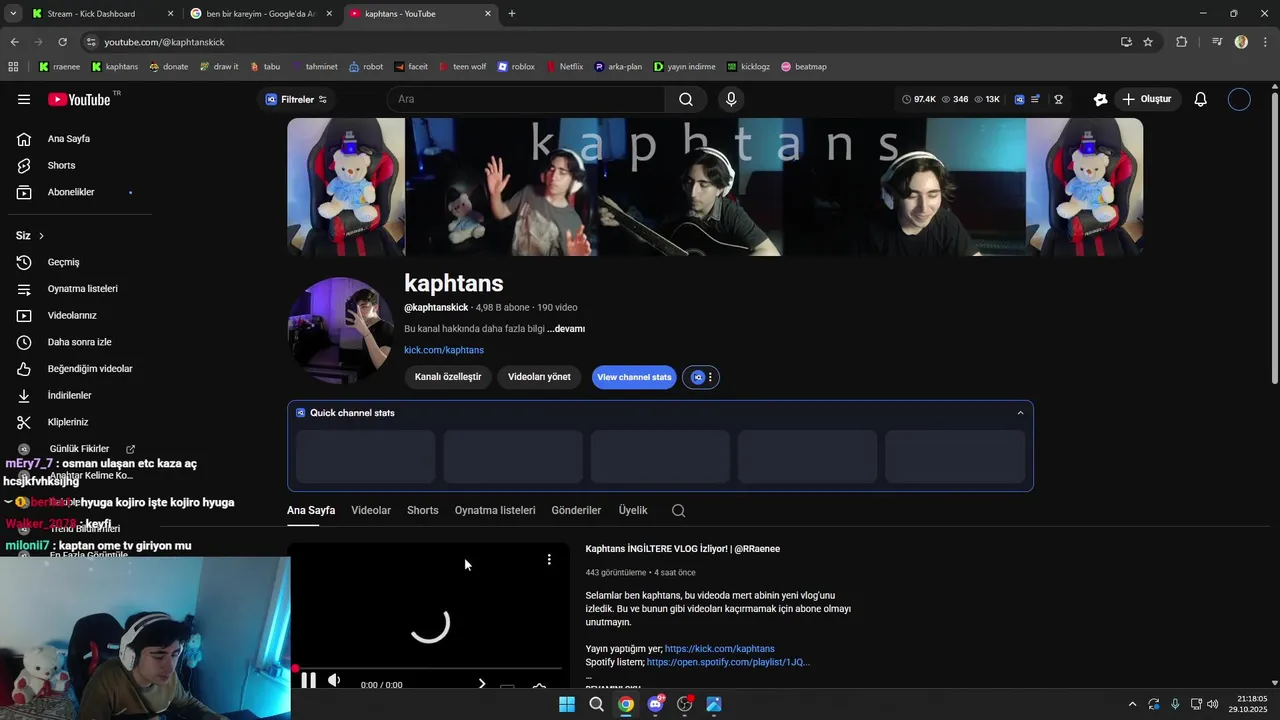Open the Spotify playlist link in description
The height and width of the screenshot is (720, 1280).
(728, 662)
